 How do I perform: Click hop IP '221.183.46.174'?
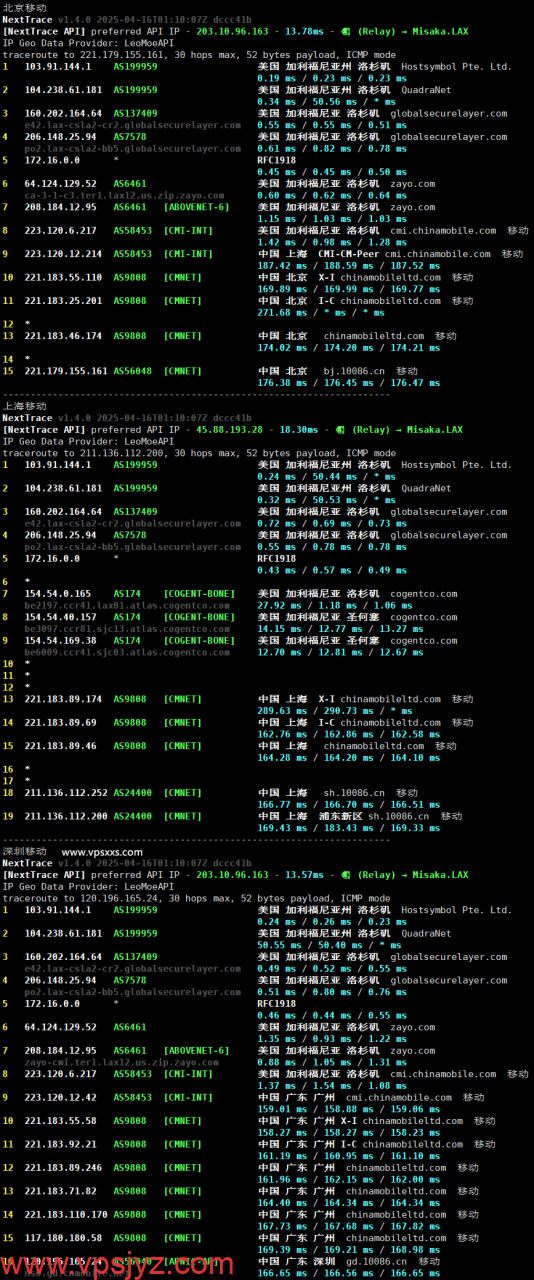click(63, 336)
